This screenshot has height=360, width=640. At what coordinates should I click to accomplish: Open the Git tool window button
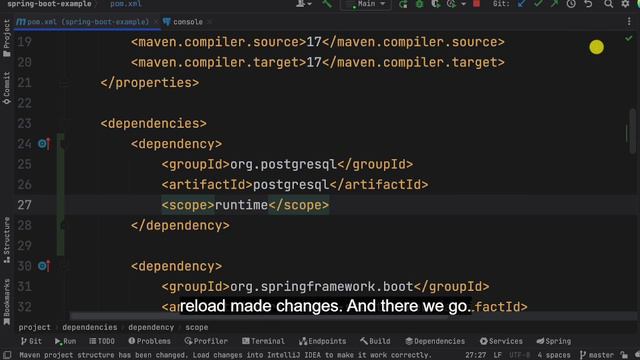coord(31,341)
